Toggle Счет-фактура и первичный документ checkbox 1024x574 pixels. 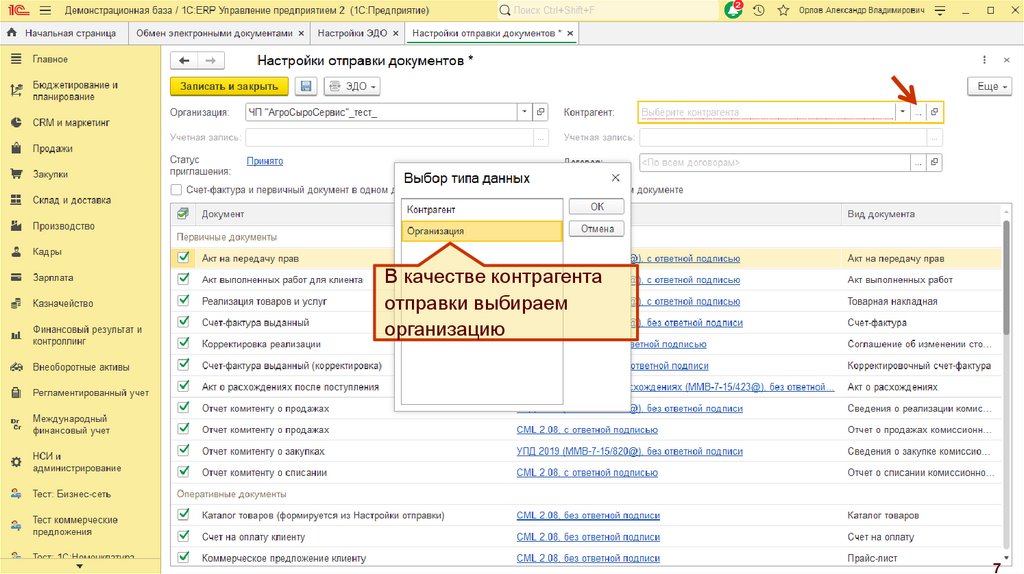pyautogui.click(x=177, y=189)
